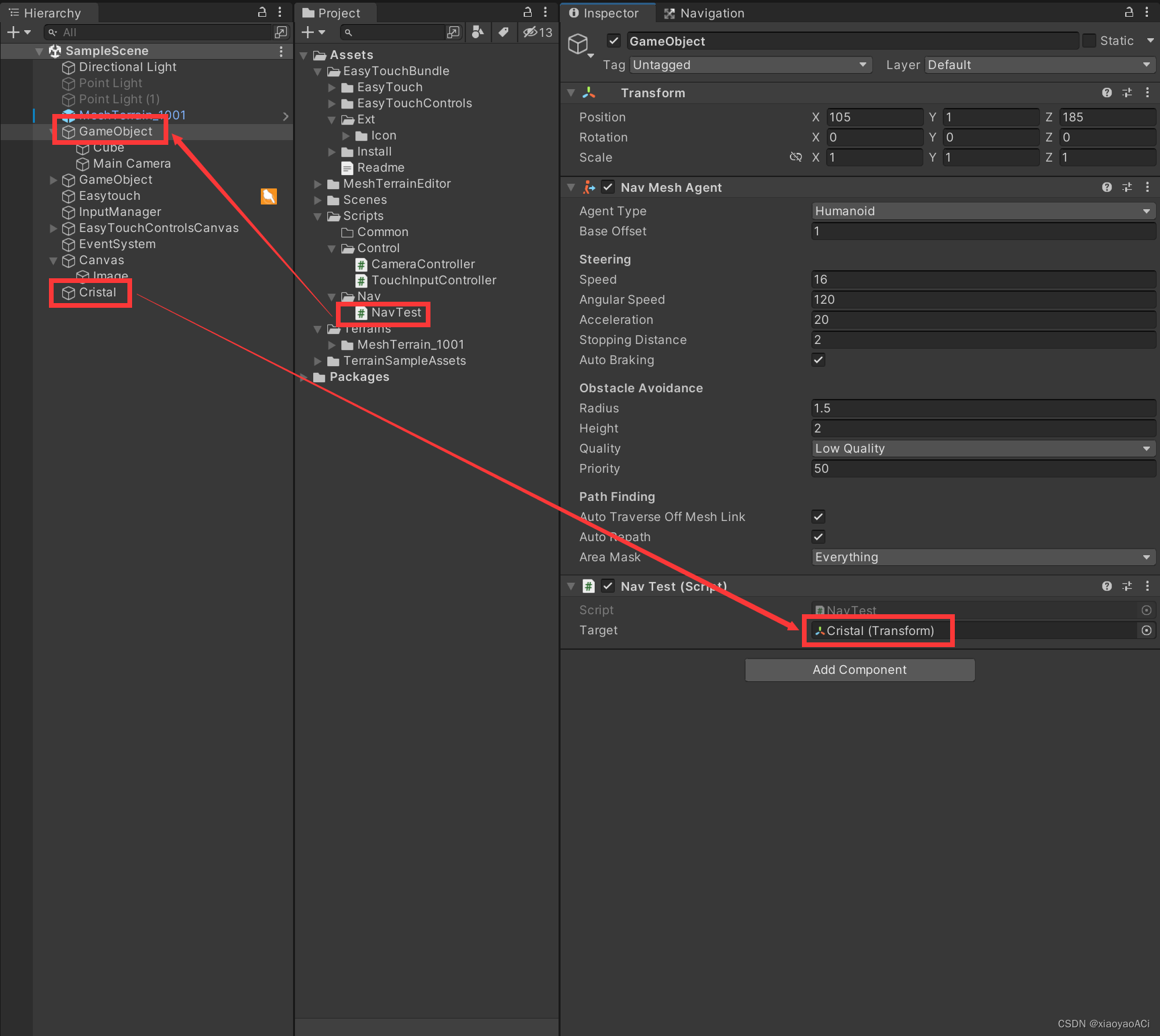Click the GameObject cube icon picker

580,46
